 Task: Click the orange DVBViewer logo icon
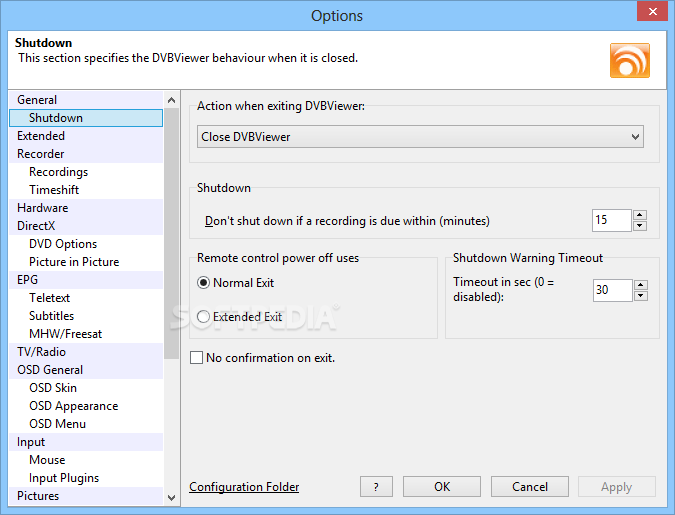coord(629,60)
